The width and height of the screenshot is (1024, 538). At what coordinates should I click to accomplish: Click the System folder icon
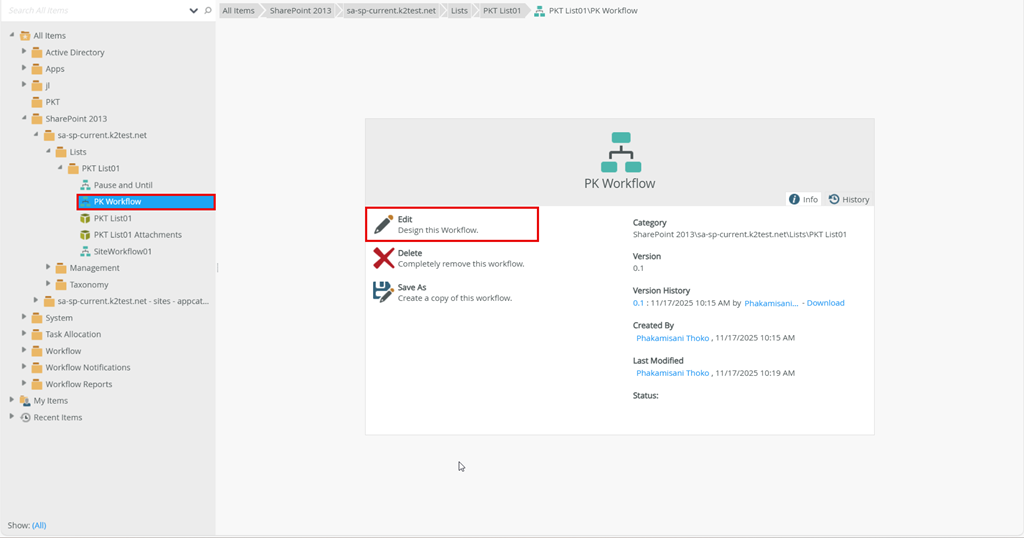click(x=37, y=318)
